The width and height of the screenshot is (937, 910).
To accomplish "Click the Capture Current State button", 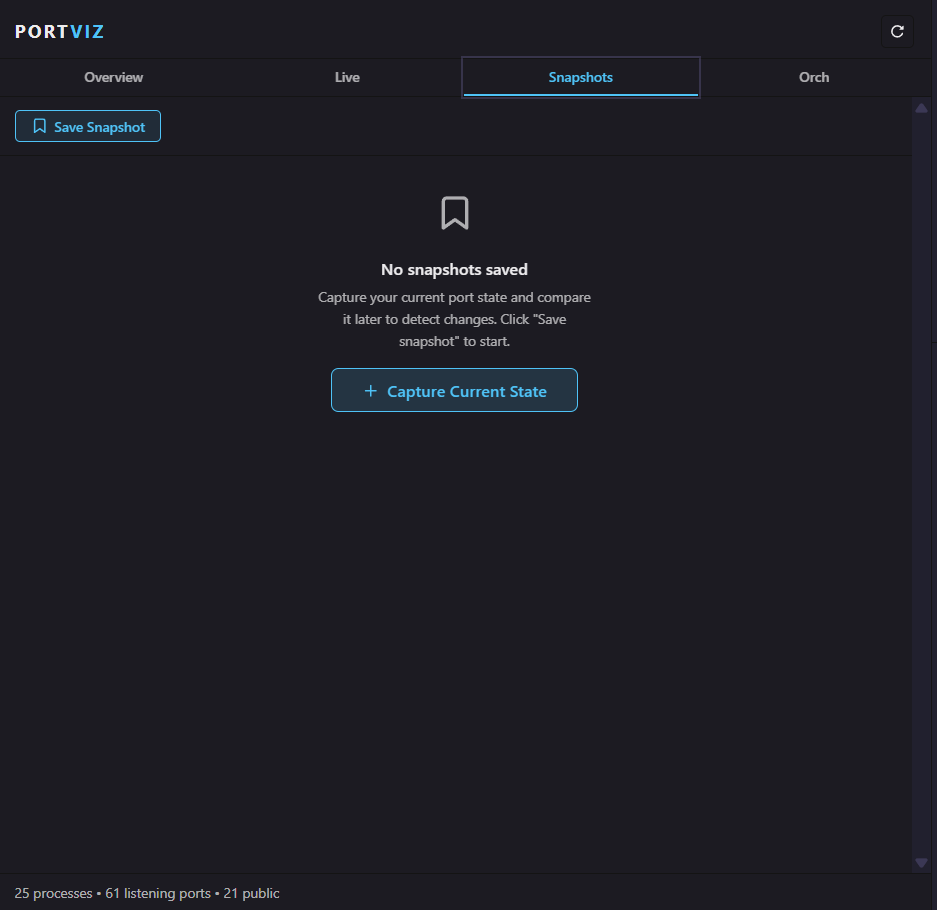I will point(454,390).
